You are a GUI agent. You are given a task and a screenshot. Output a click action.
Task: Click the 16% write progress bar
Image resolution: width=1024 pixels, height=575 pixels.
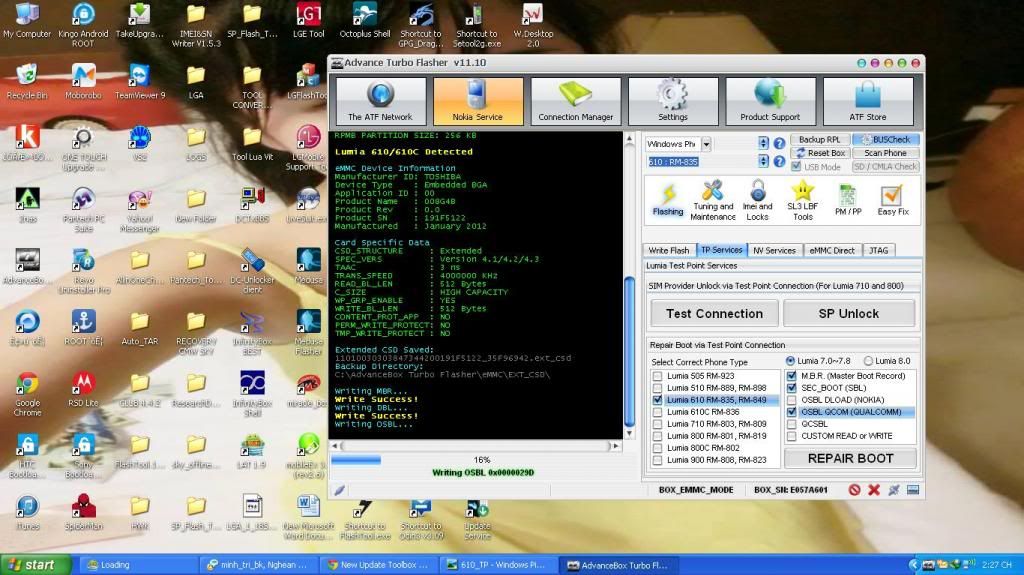[x=482, y=460]
